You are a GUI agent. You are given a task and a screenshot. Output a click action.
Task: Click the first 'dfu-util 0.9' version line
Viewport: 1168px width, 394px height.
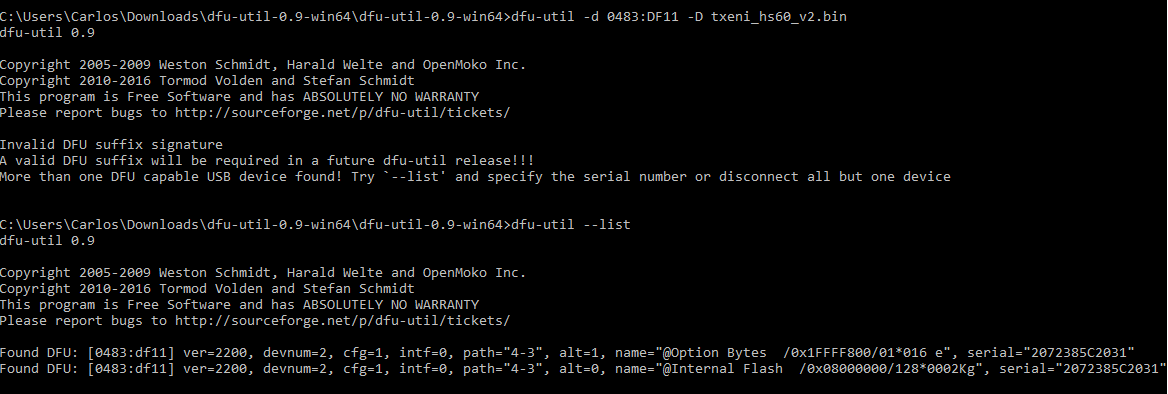click(x=47, y=33)
